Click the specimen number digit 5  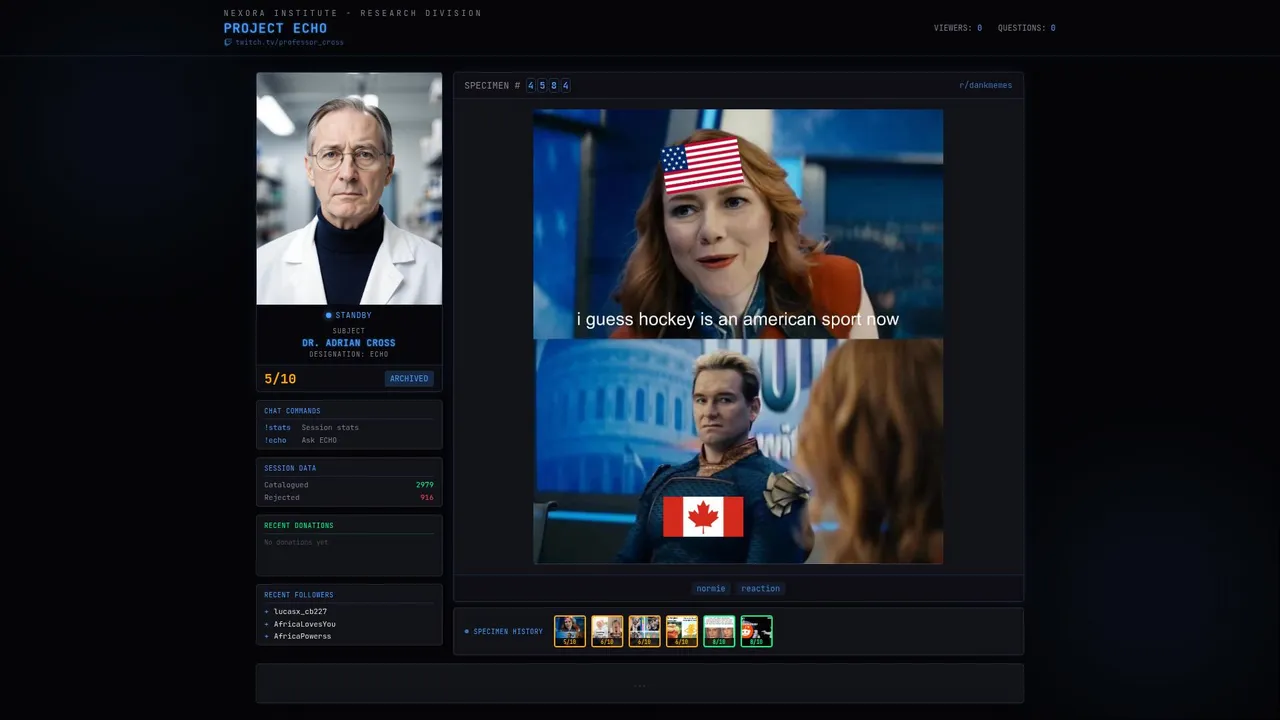point(542,86)
